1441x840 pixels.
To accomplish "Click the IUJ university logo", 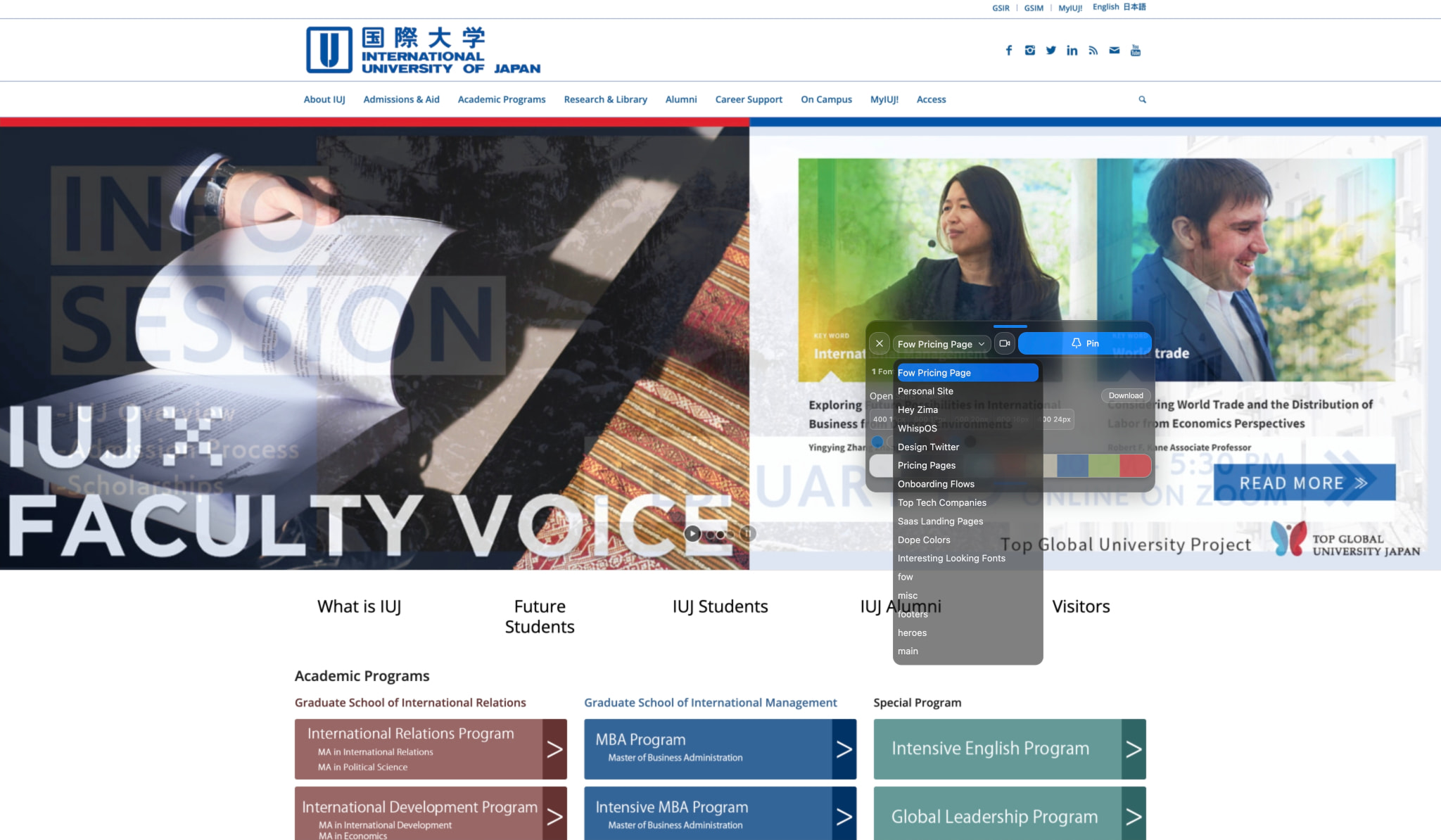I will coord(423,50).
